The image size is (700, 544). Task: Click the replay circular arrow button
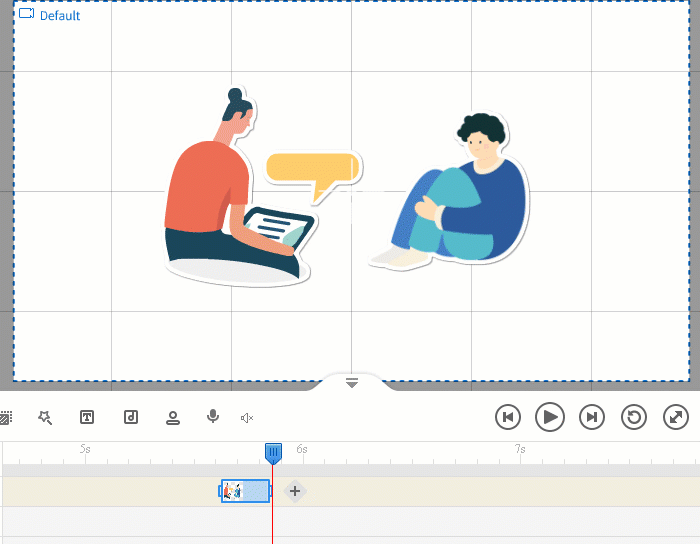633,417
